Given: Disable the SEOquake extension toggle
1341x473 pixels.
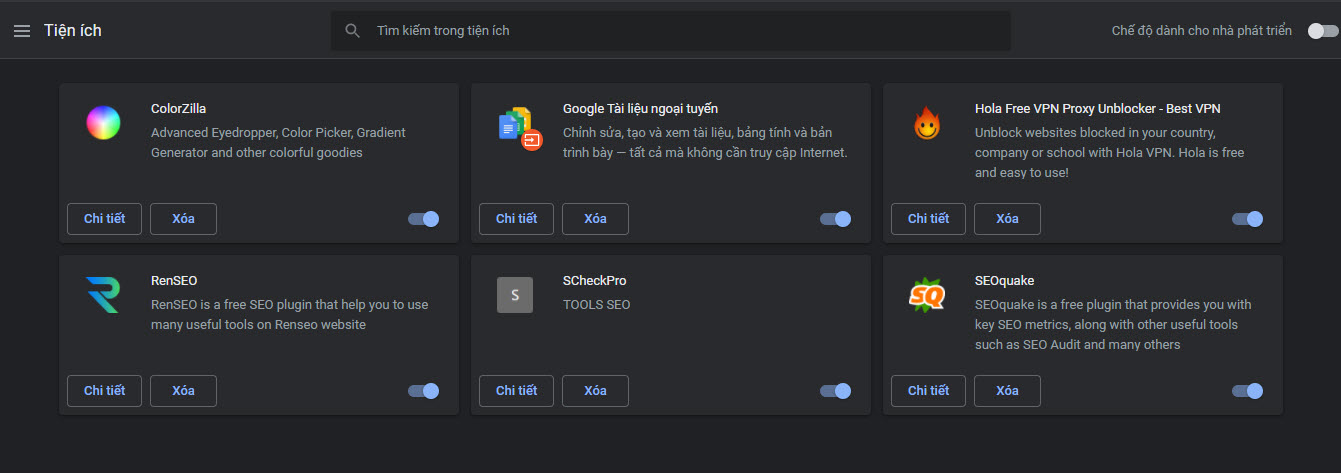Looking at the screenshot, I should coord(1248,391).
